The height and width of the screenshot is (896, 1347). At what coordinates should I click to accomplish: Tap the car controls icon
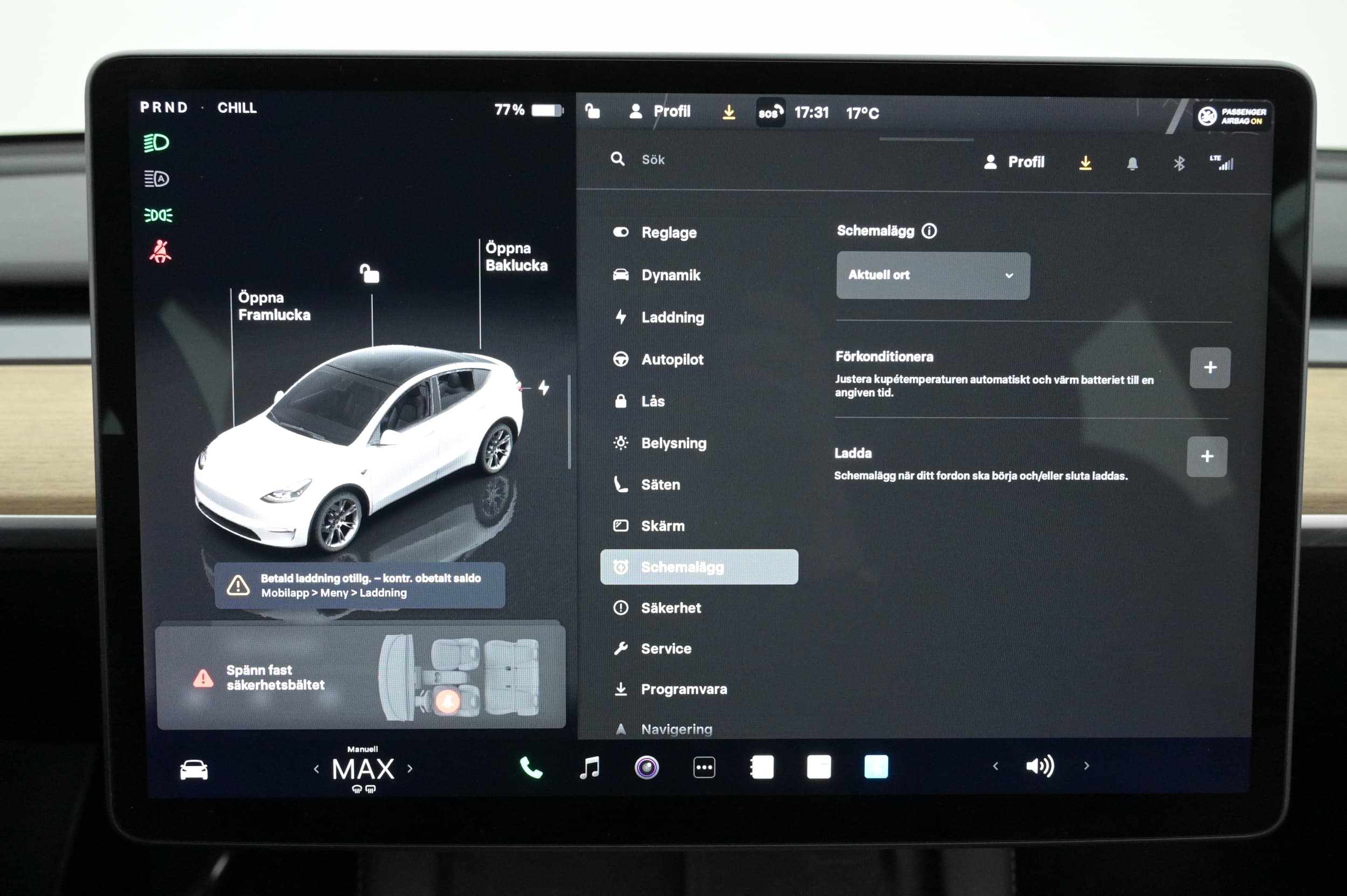[x=194, y=769]
